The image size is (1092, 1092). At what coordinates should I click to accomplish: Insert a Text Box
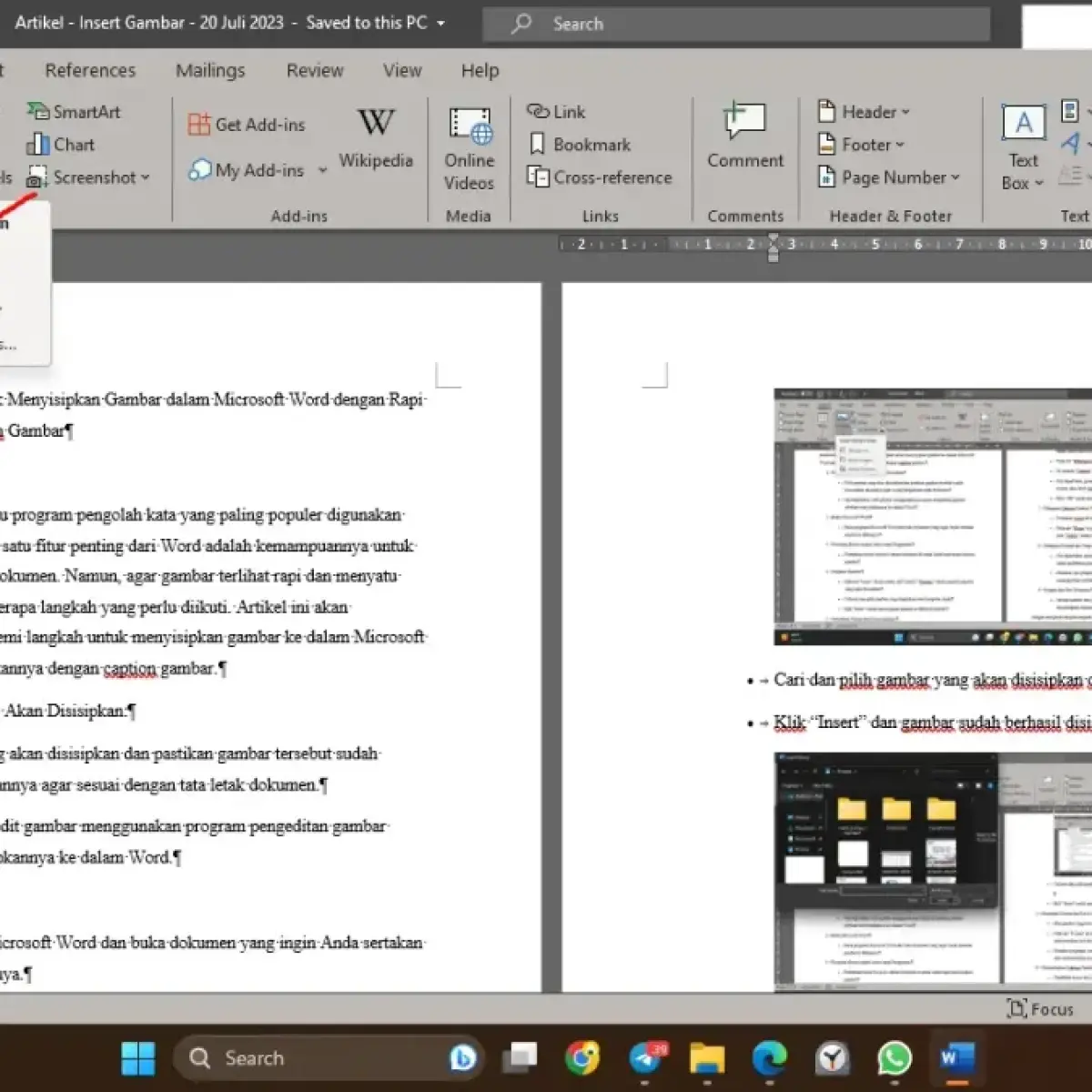click(x=1023, y=148)
